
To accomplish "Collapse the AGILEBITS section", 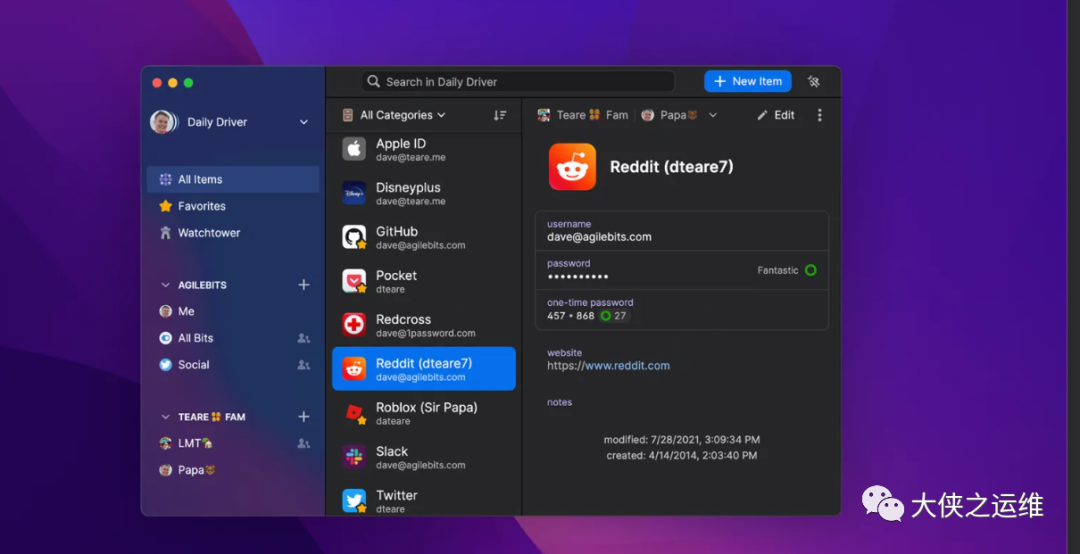I will (165, 285).
